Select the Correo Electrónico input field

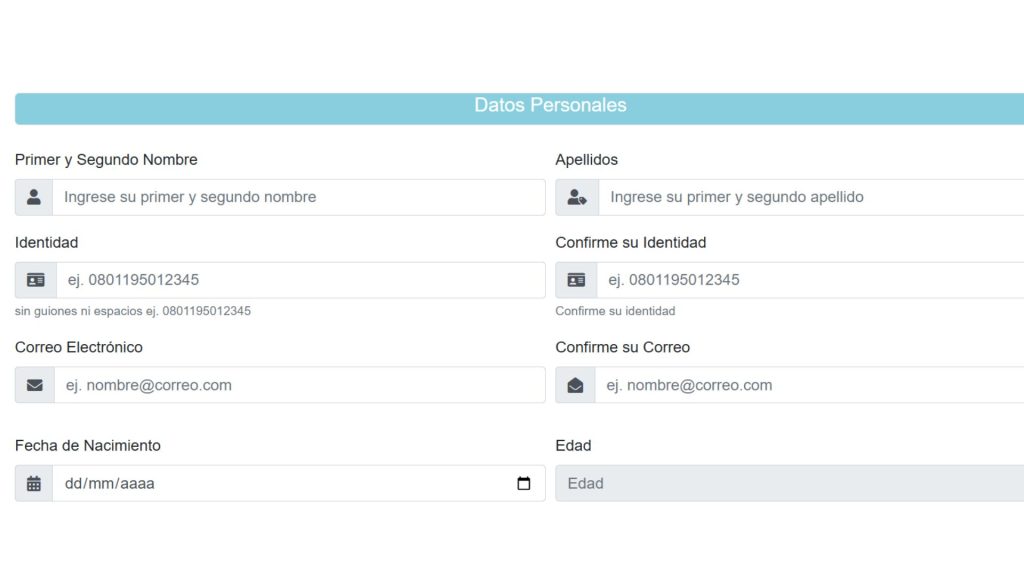(x=300, y=385)
